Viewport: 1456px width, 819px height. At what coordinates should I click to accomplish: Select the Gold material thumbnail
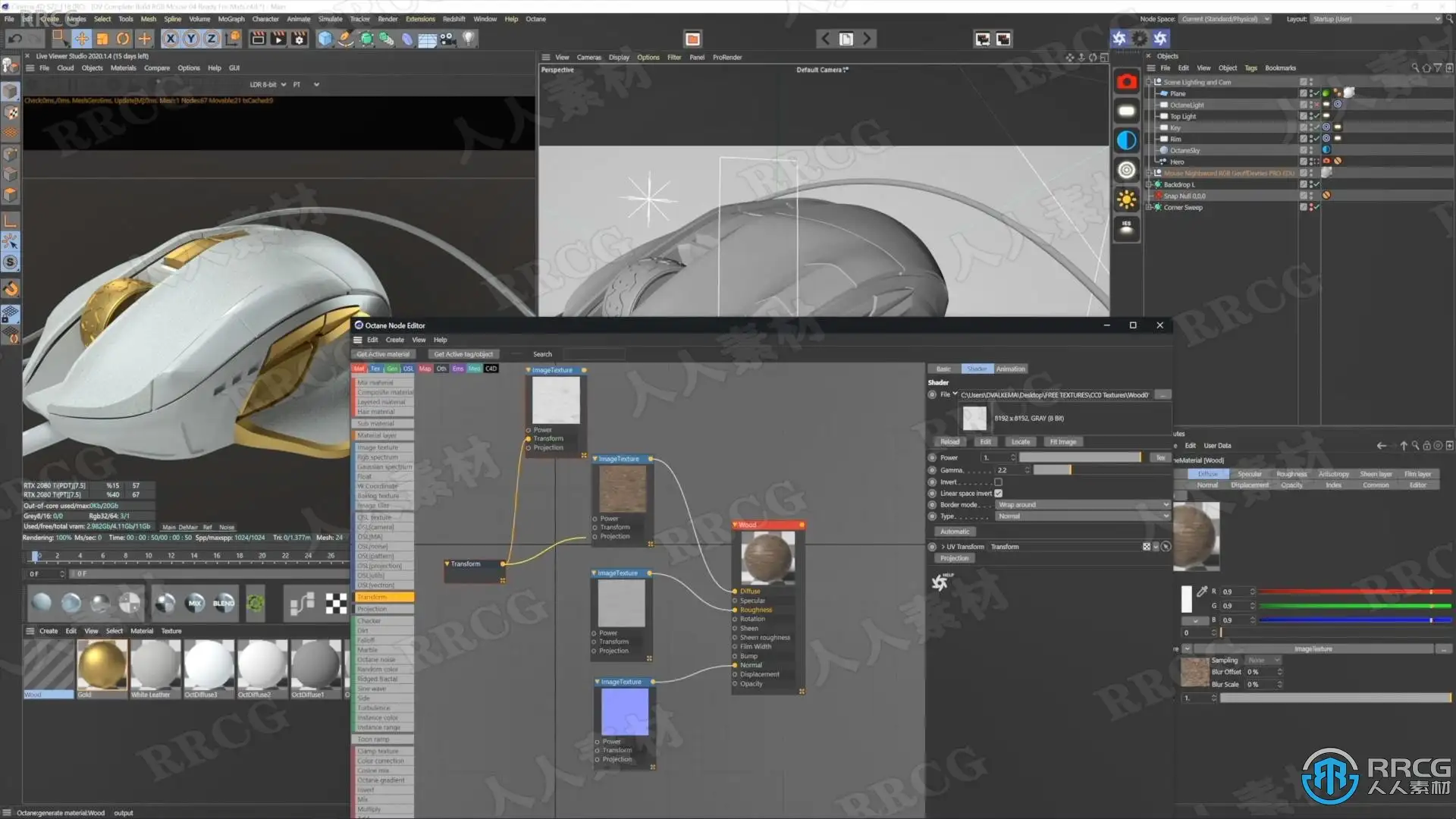pos(102,666)
